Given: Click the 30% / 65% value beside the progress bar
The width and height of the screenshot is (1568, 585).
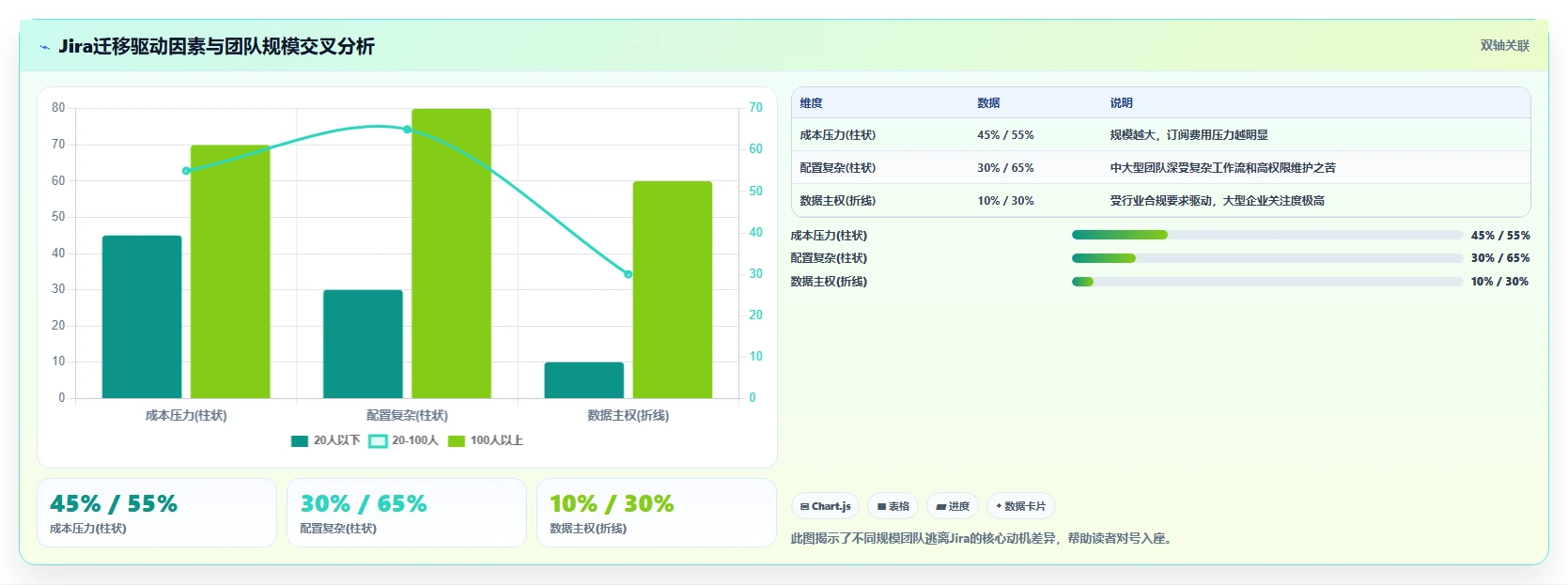Looking at the screenshot, I should point(1500,258).
